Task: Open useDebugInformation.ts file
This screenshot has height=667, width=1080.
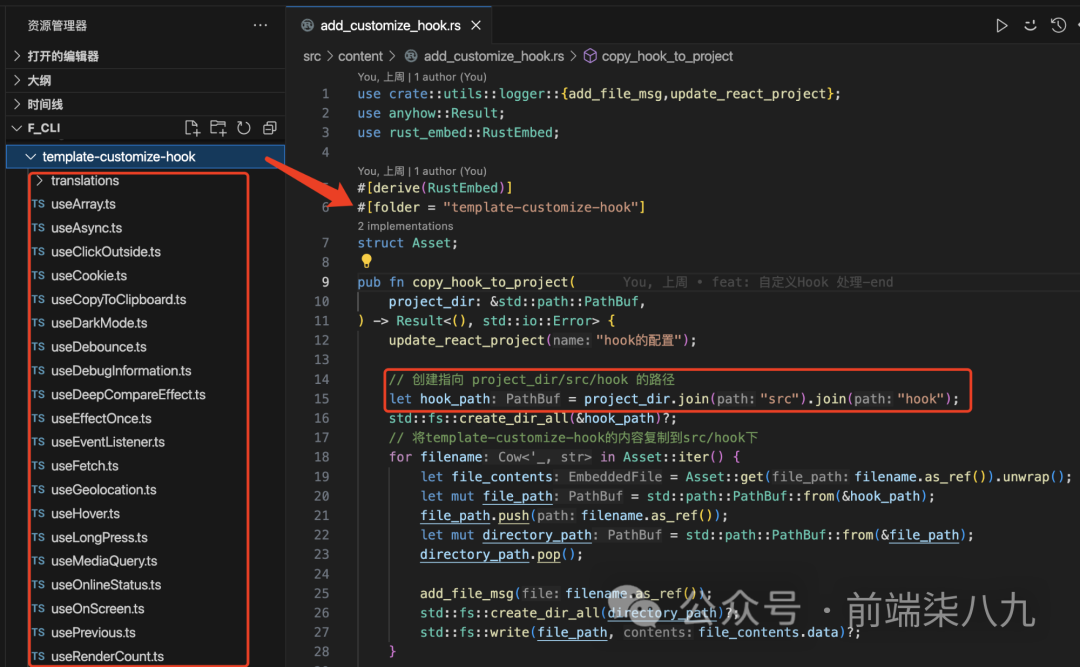Action: pyautogui.click(x=121, y=371)
